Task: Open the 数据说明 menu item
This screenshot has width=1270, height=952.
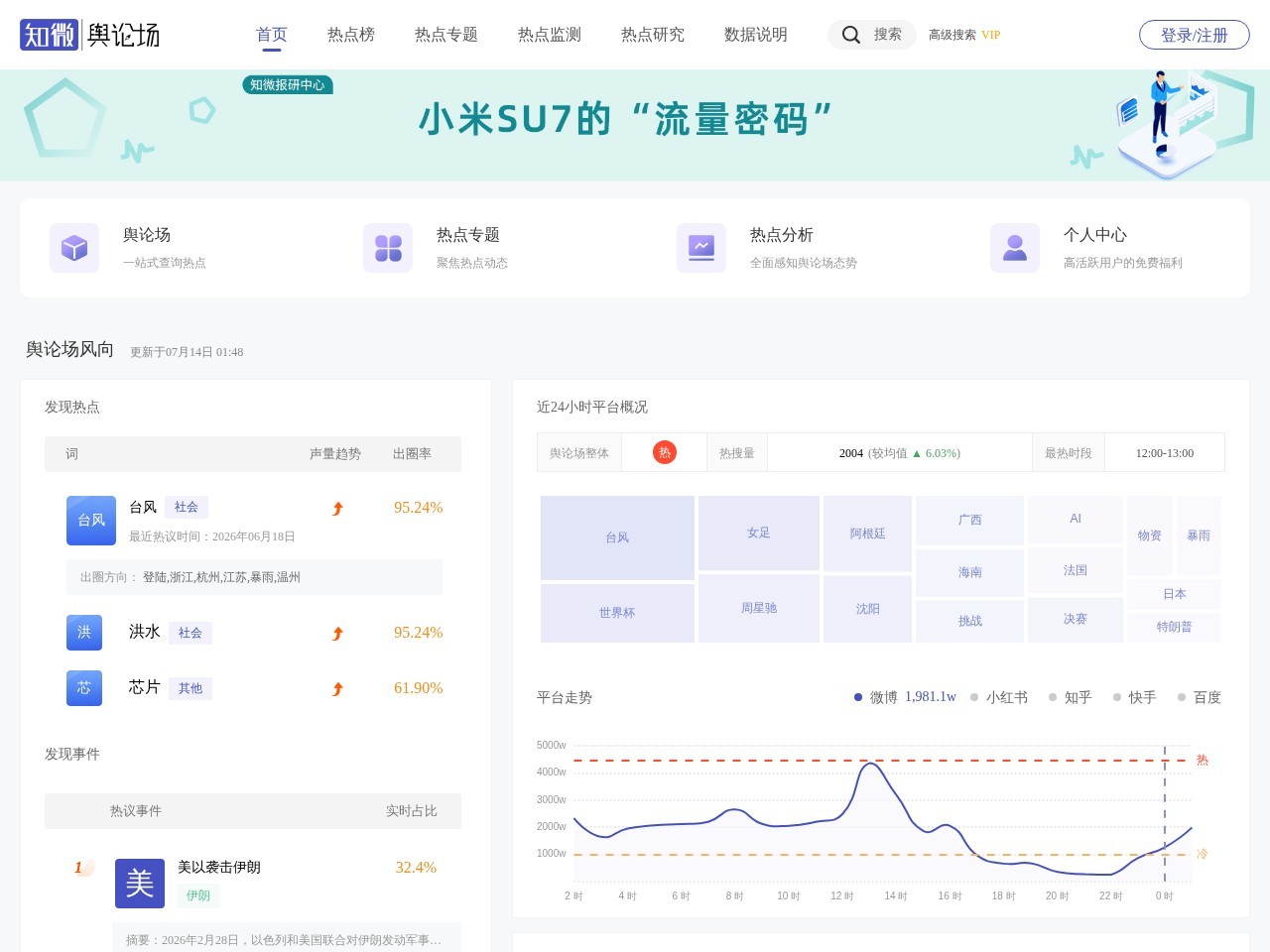Action: [x=756, y=35]
